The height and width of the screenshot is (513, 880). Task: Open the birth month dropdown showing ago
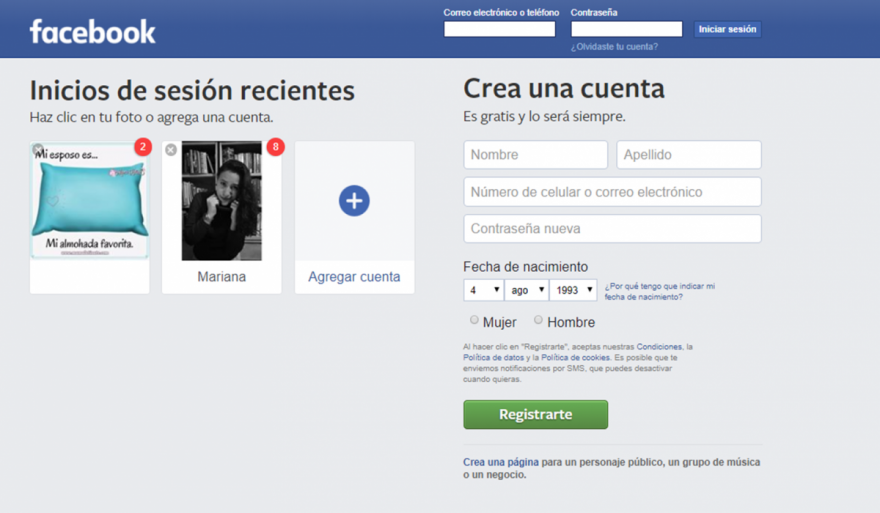pos(526,290)
